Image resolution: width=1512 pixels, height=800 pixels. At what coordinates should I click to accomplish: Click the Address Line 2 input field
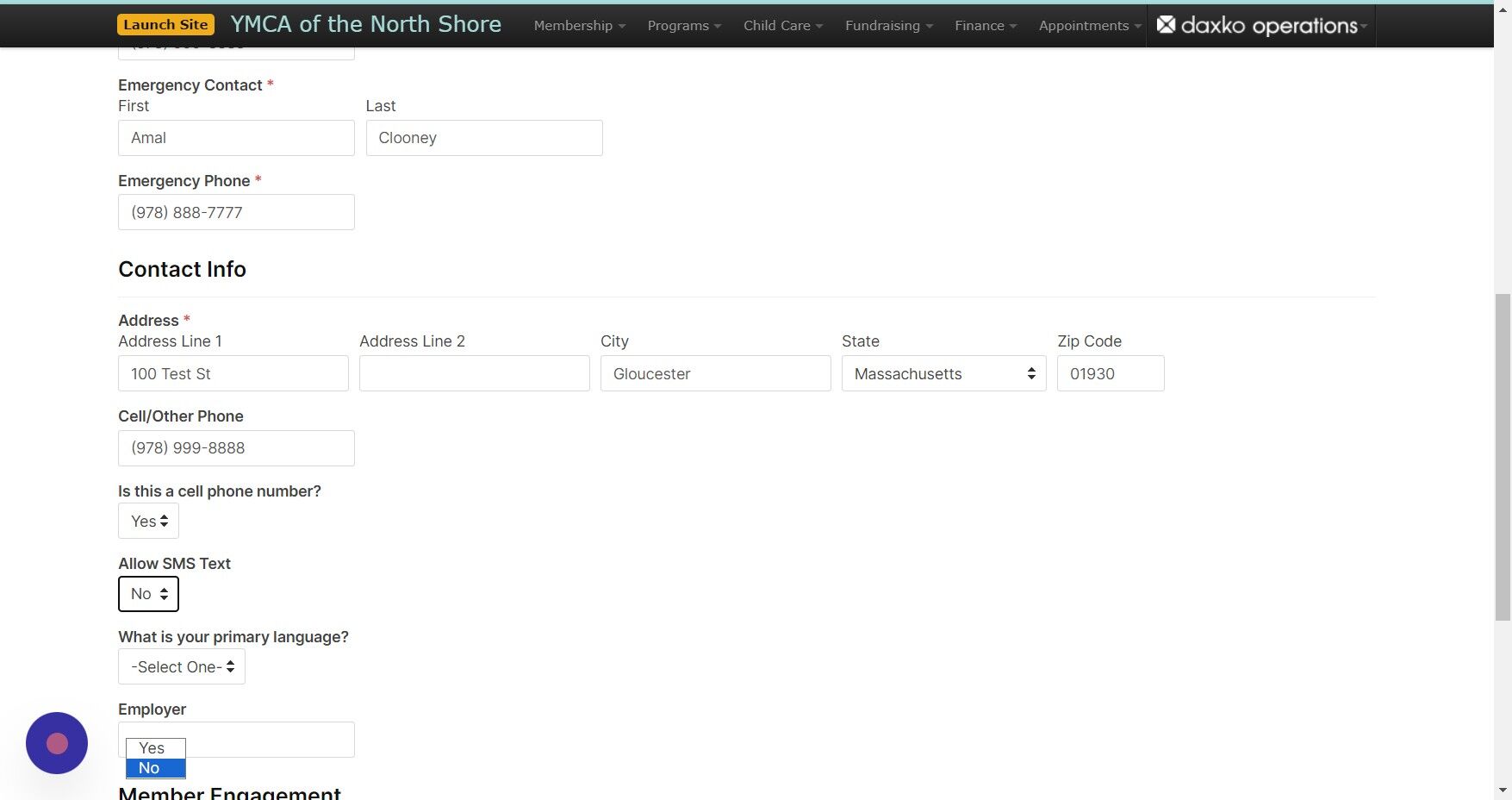pos(474,373)
